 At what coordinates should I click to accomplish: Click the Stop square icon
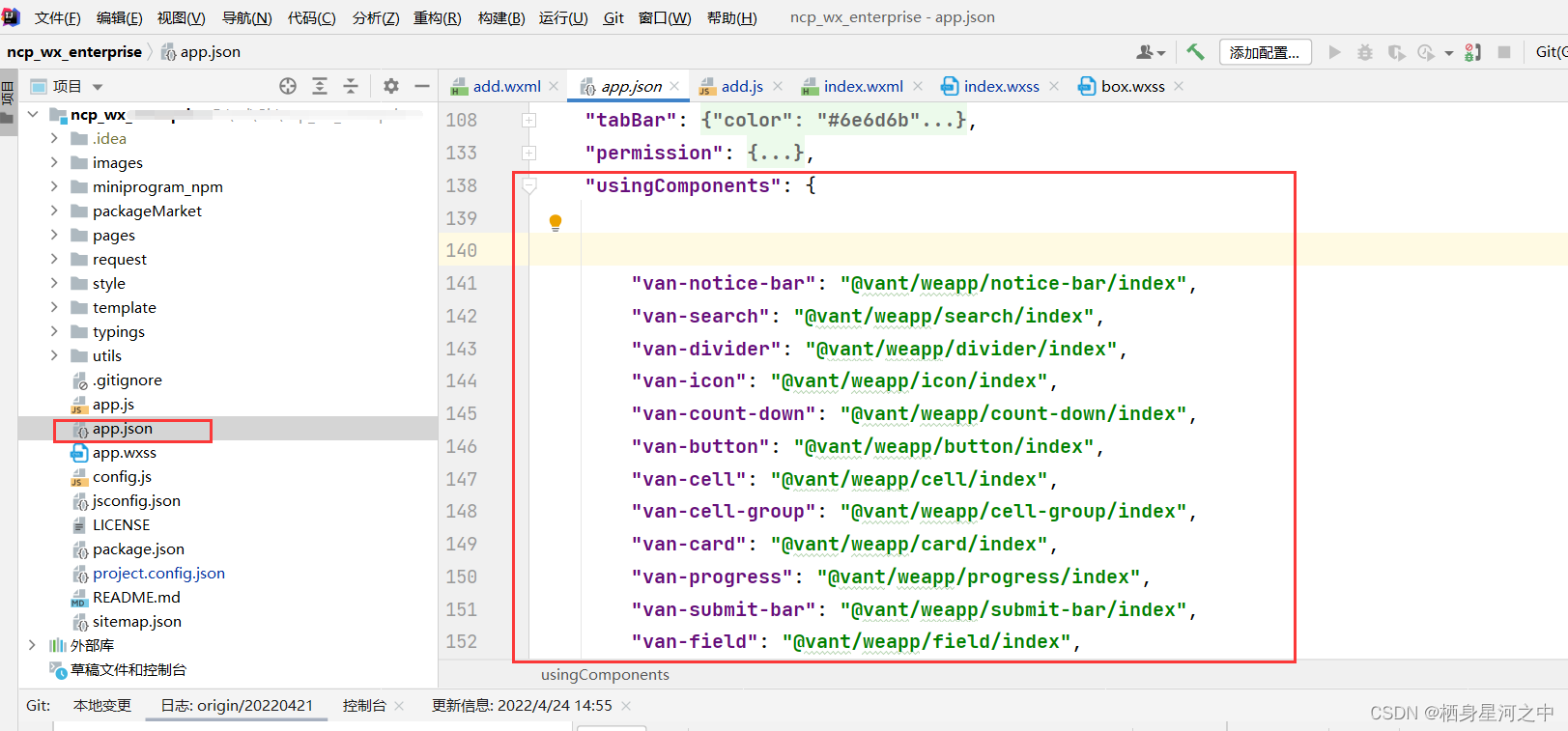pyautogui.click(x=1504, y=52)
